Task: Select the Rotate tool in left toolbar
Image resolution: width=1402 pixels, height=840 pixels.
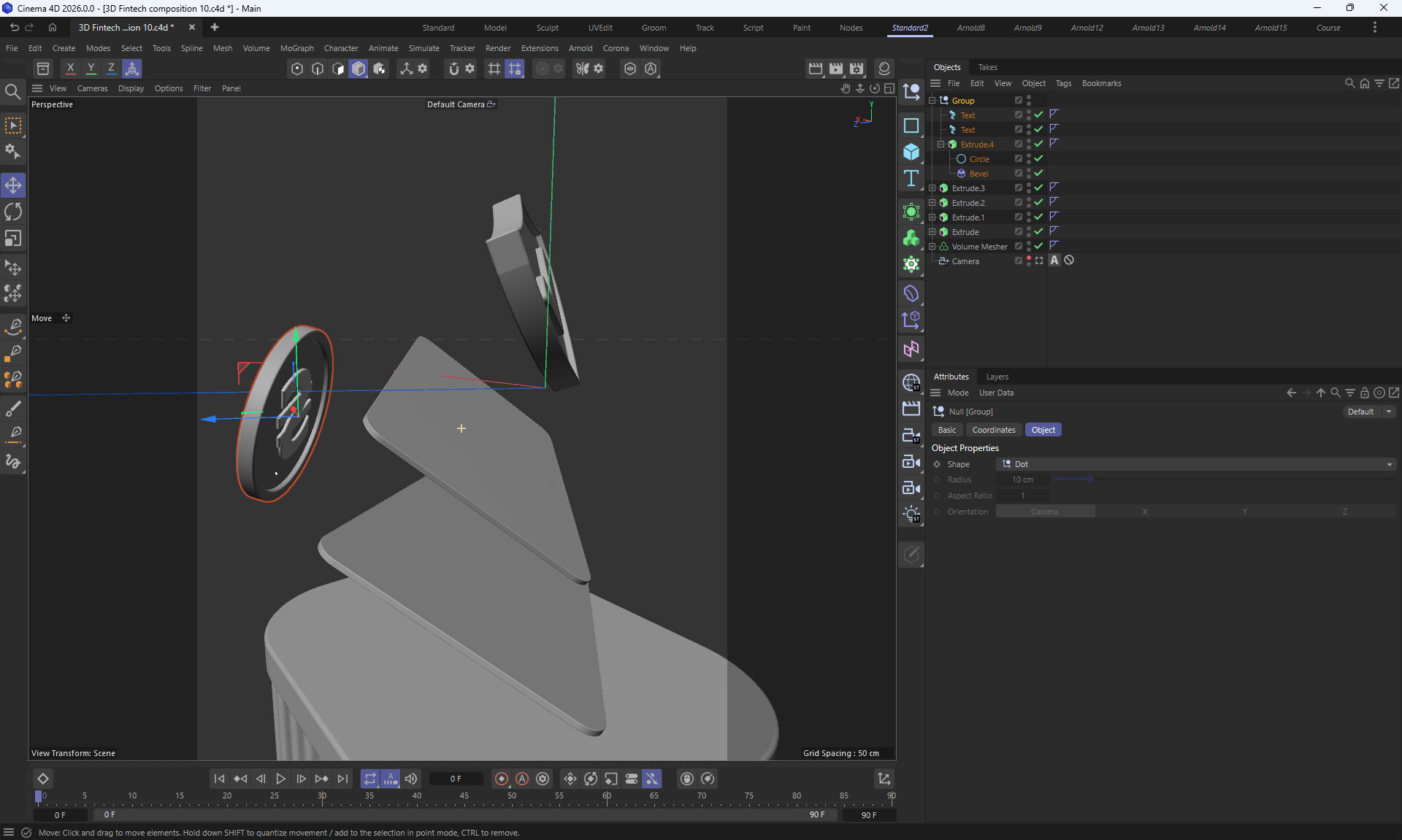Action: [13, 212]
